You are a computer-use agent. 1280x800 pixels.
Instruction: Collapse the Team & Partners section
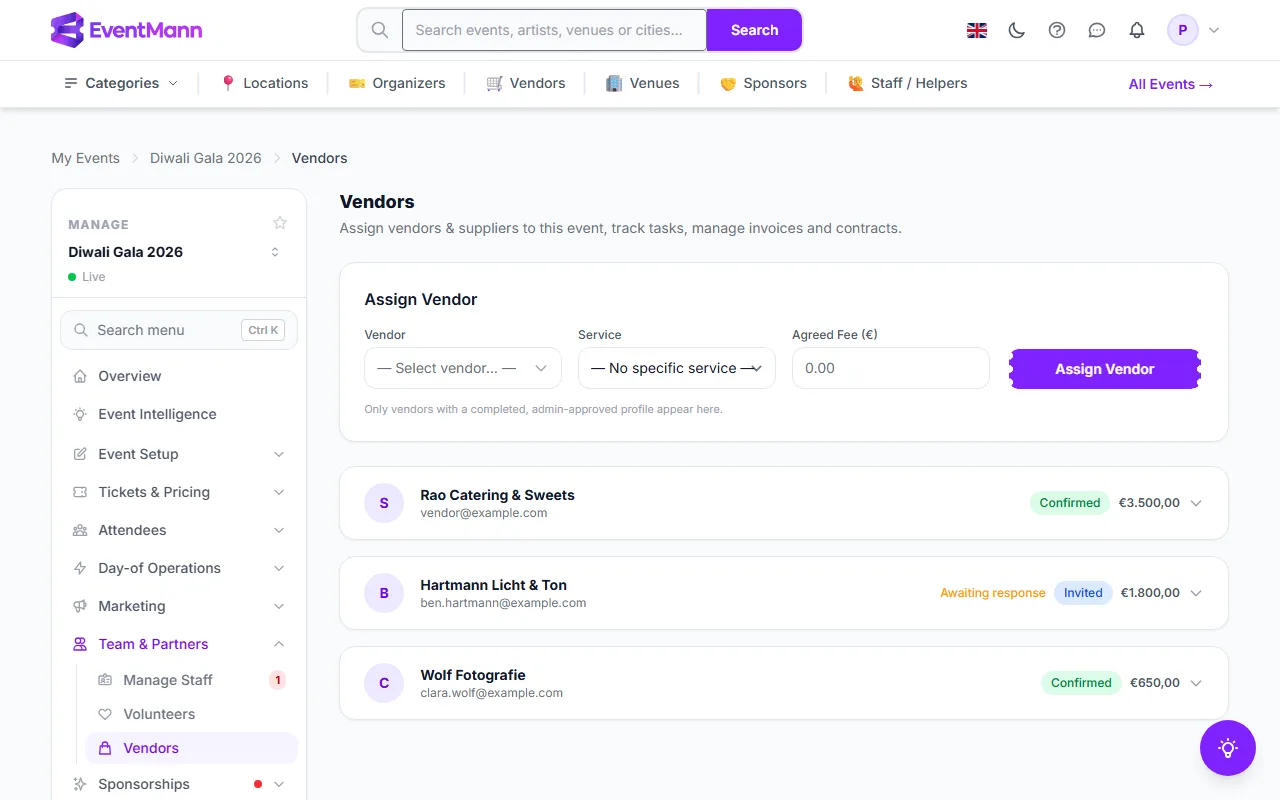(x=179, y=644)
